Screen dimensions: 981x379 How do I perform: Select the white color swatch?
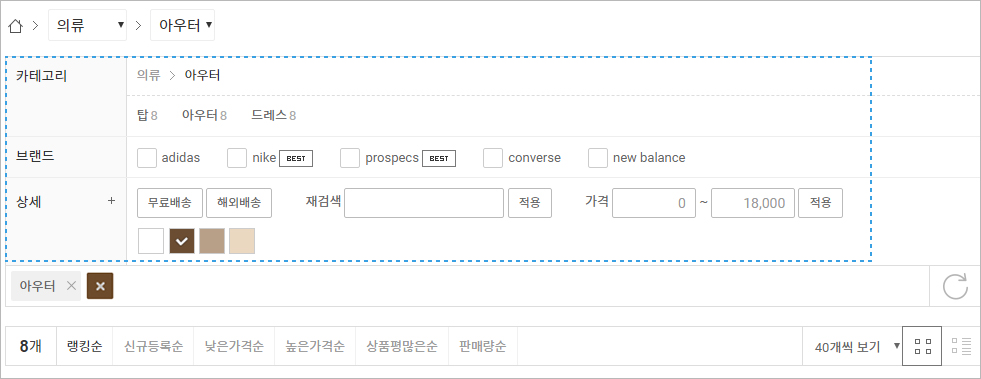coord(151,241)
